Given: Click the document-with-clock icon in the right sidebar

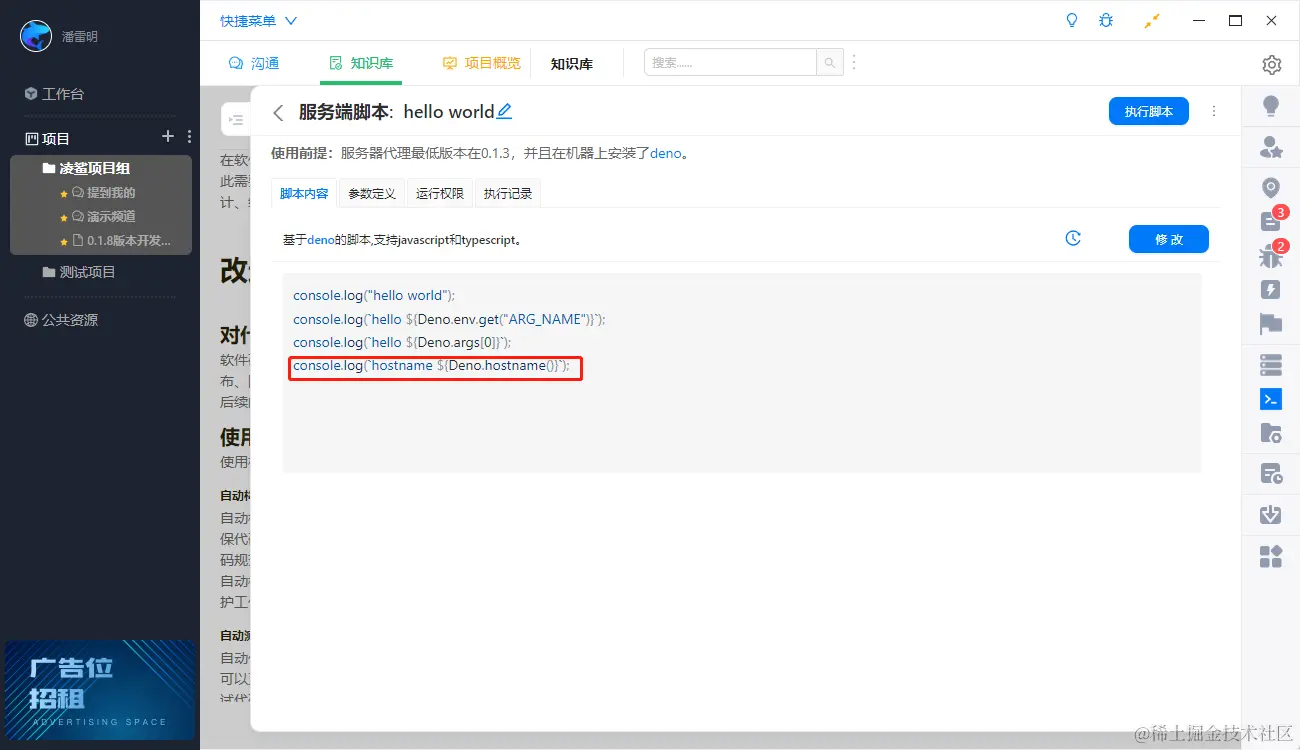Looking at the screenshot, I should (1271, 474).
